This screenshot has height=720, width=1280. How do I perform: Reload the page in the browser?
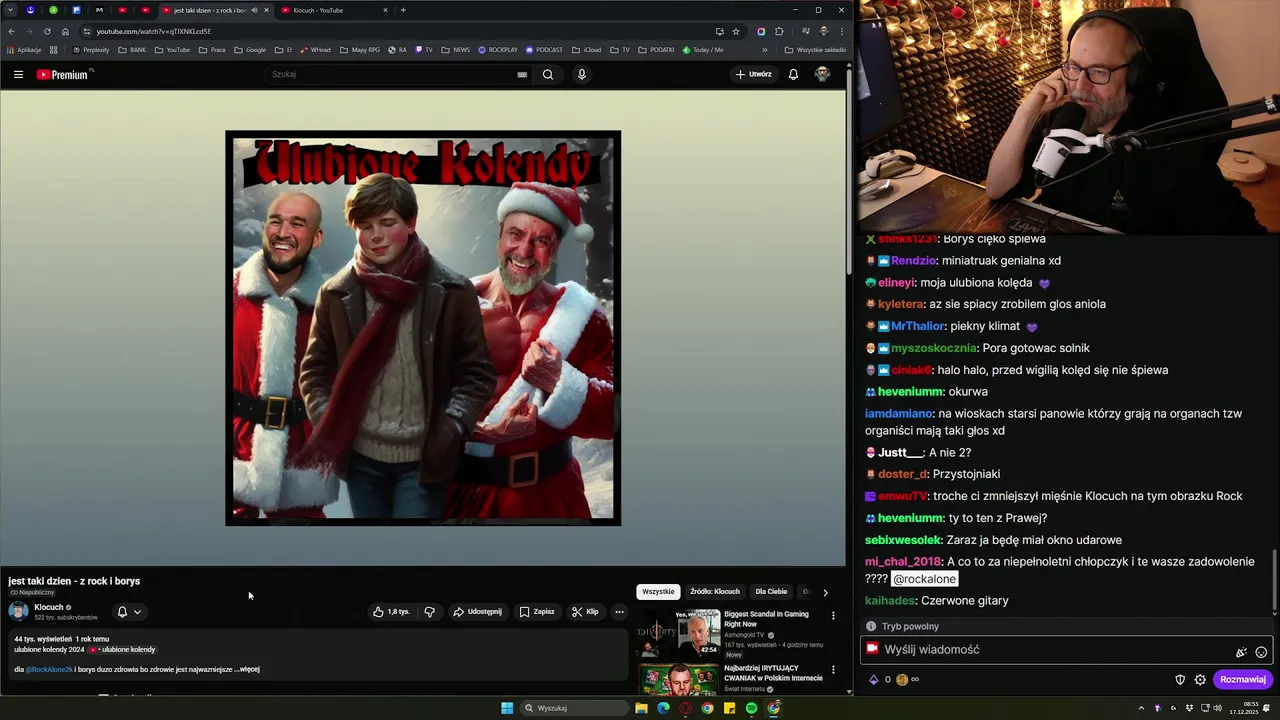click(47, 31)
